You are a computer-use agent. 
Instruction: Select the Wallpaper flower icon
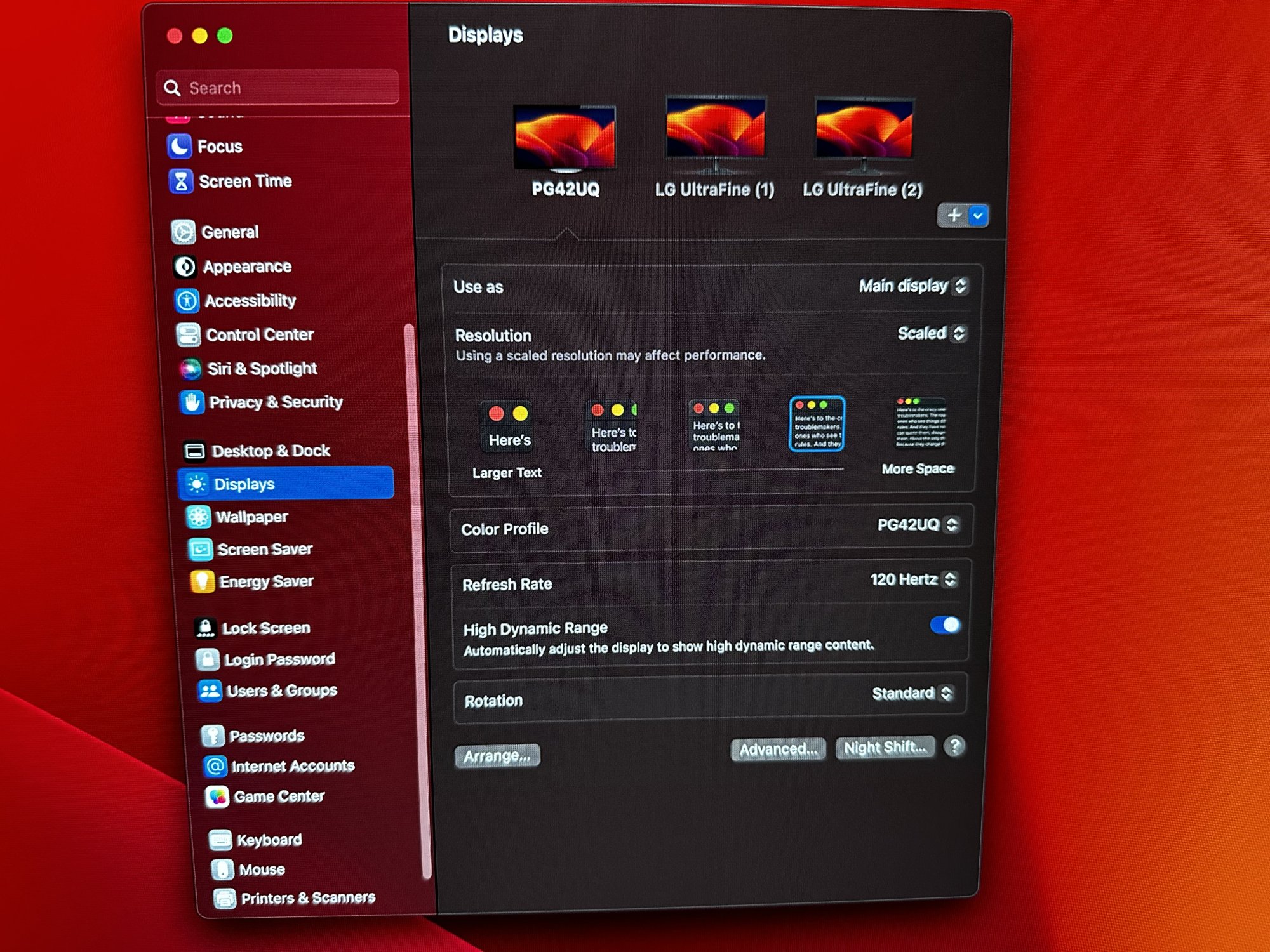click(x=199, y=517)
